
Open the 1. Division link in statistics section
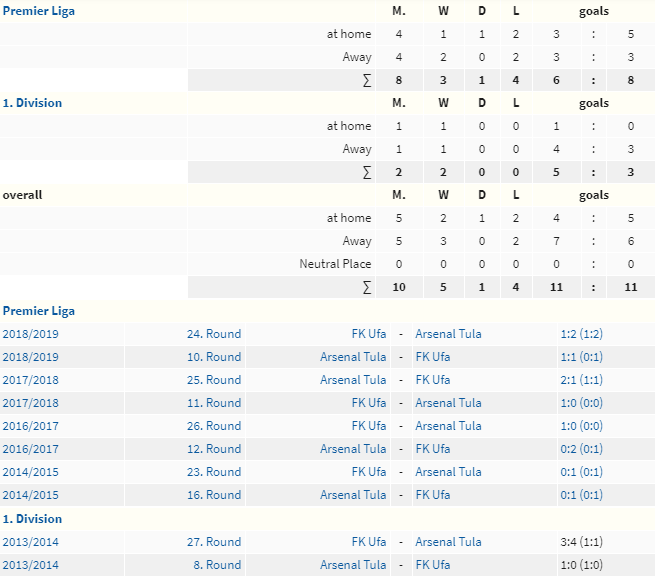[32, 103]
